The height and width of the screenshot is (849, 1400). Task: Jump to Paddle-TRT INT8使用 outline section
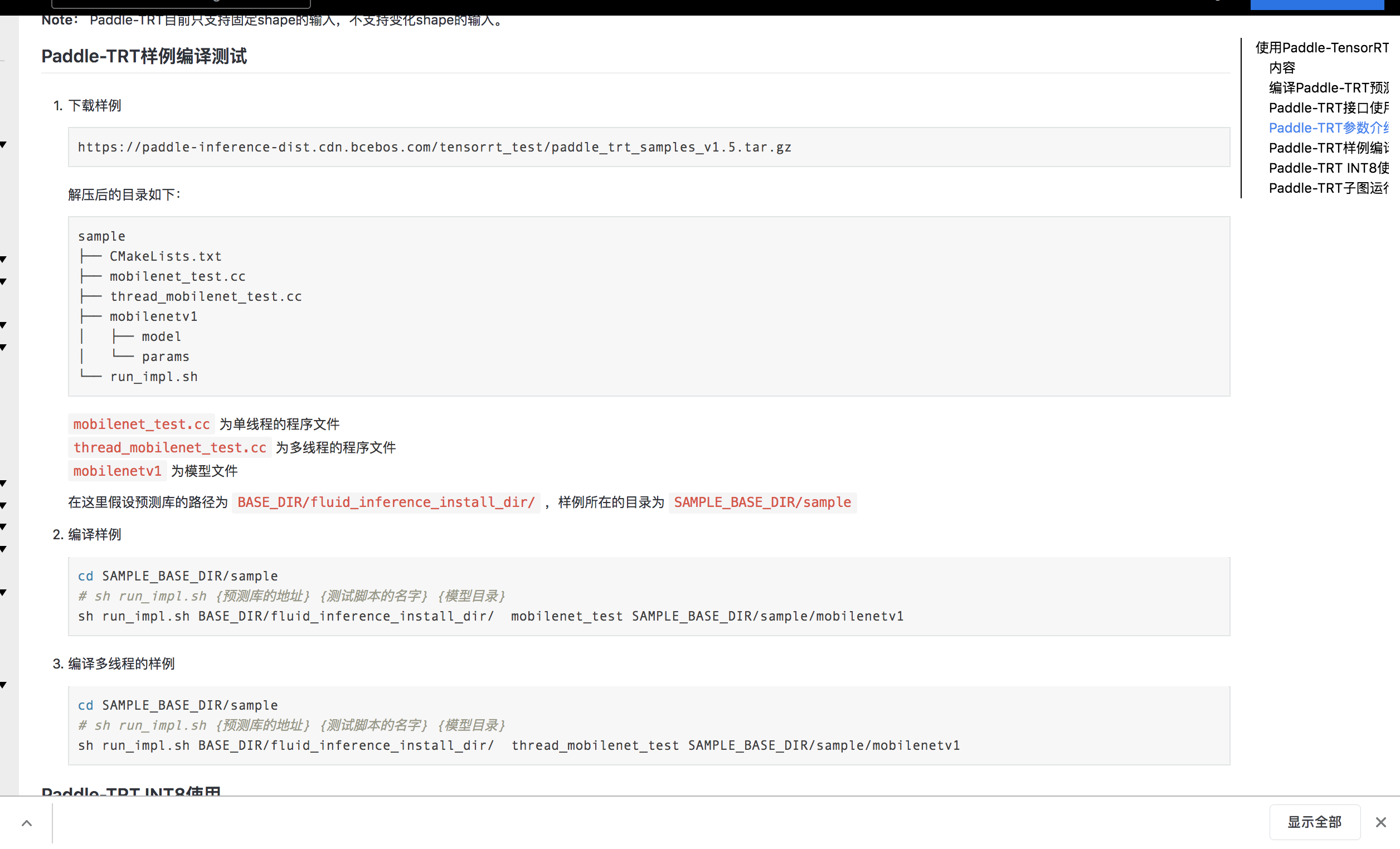1329,168
